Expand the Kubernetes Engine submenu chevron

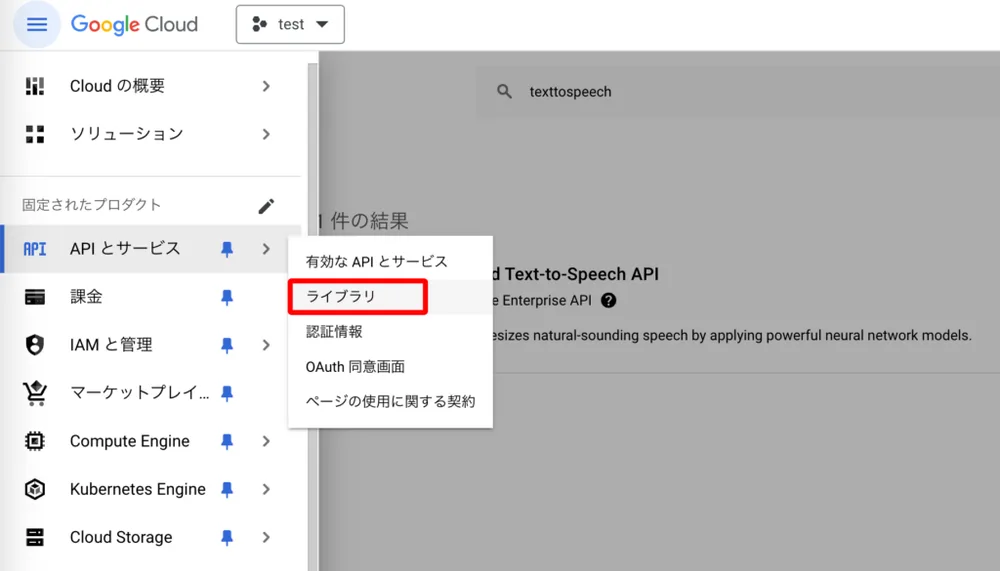(x=266, y=489)
